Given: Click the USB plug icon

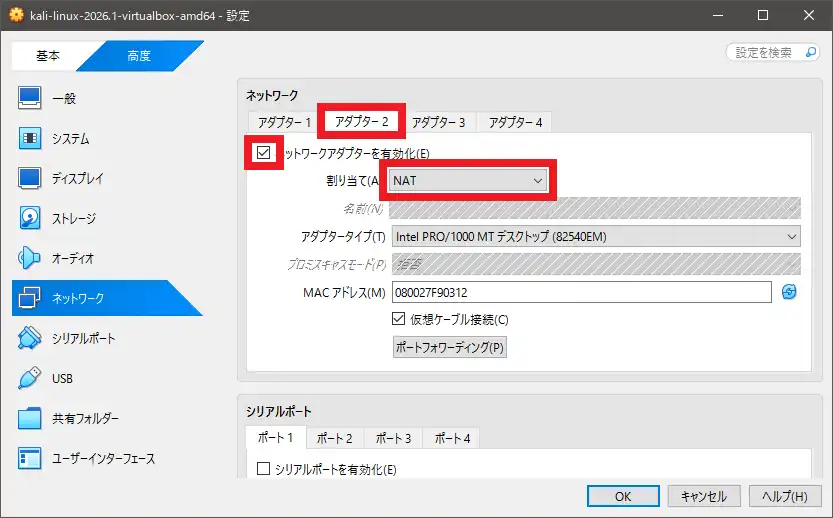Looking at the screenshot, I should 29,378.
